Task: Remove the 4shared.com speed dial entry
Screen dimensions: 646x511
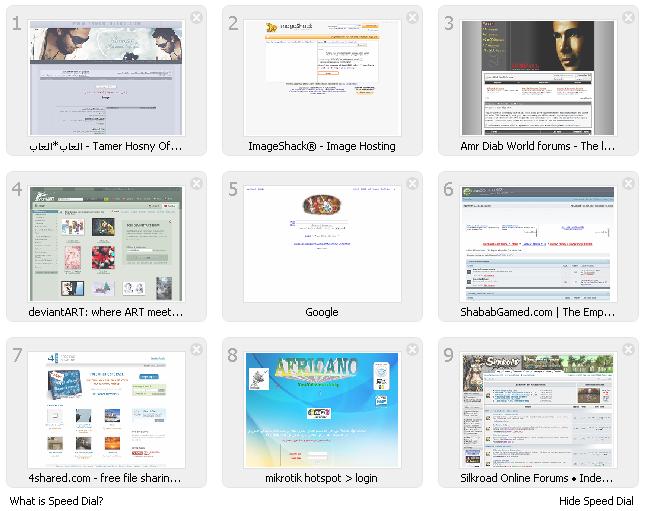Action: coord(196,350)
